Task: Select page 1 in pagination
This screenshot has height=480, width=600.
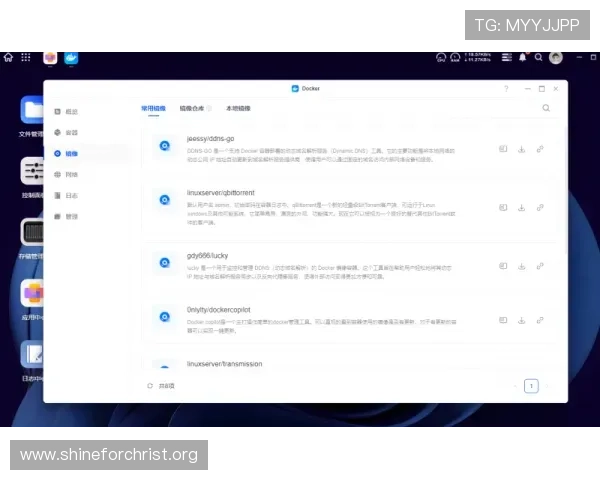Action: tap(531, 386)
